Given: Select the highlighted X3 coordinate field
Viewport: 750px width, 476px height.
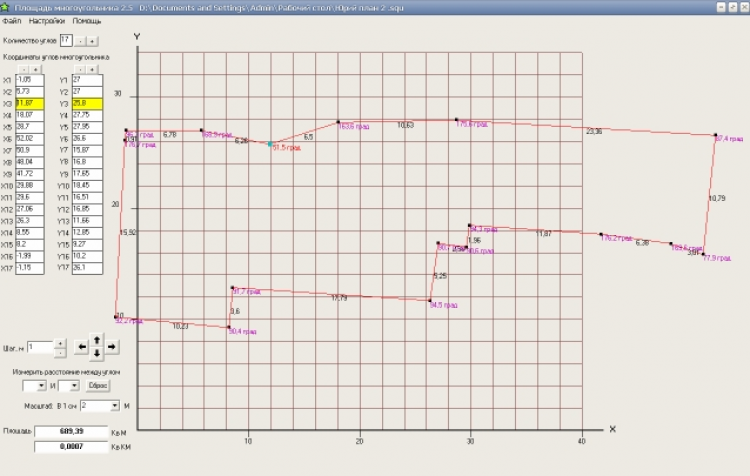Looking at the screenshot, I should tap(30, 103).
